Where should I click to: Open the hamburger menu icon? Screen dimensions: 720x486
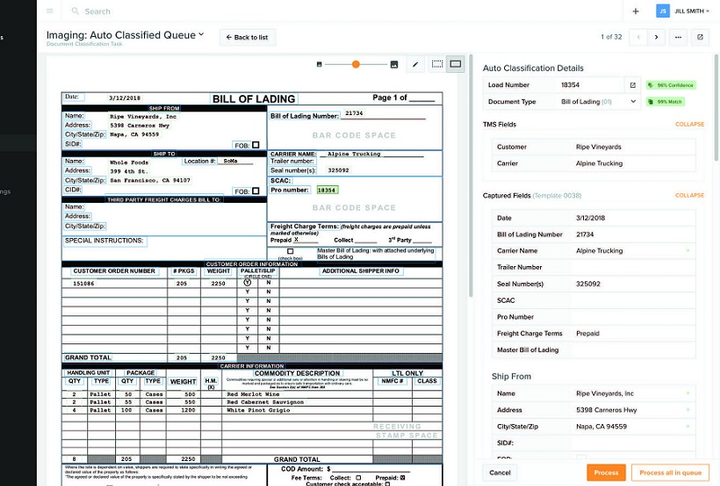[x=50, y=11]
